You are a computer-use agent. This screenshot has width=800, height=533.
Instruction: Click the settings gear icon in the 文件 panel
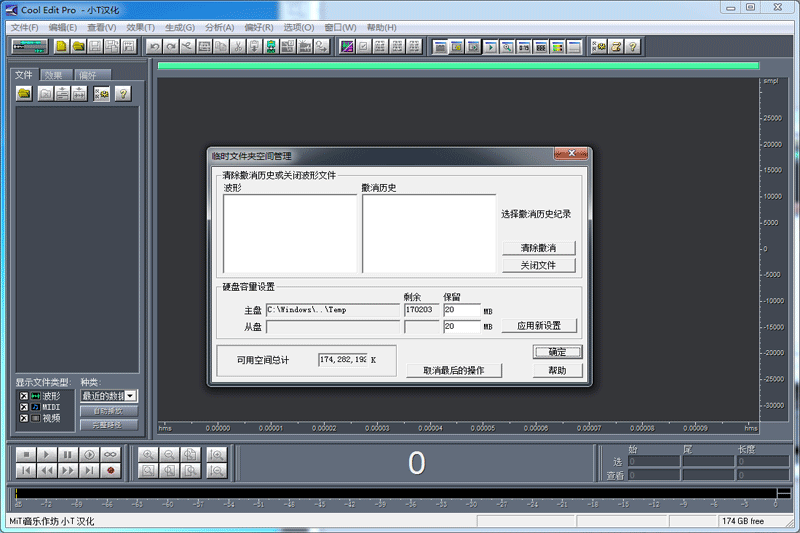102,93
